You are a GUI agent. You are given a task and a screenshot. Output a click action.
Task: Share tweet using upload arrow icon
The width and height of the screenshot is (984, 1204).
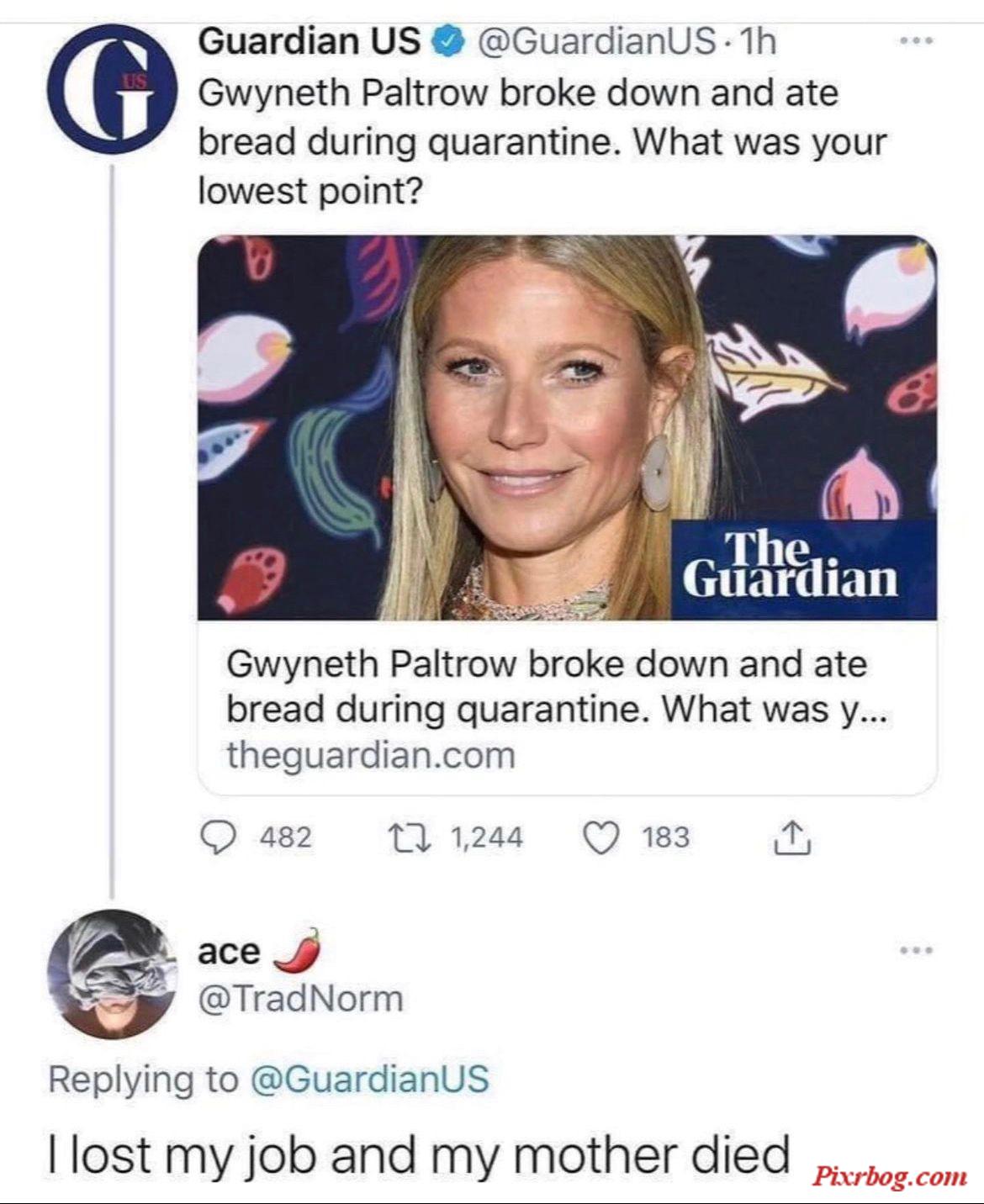[791, 837]
